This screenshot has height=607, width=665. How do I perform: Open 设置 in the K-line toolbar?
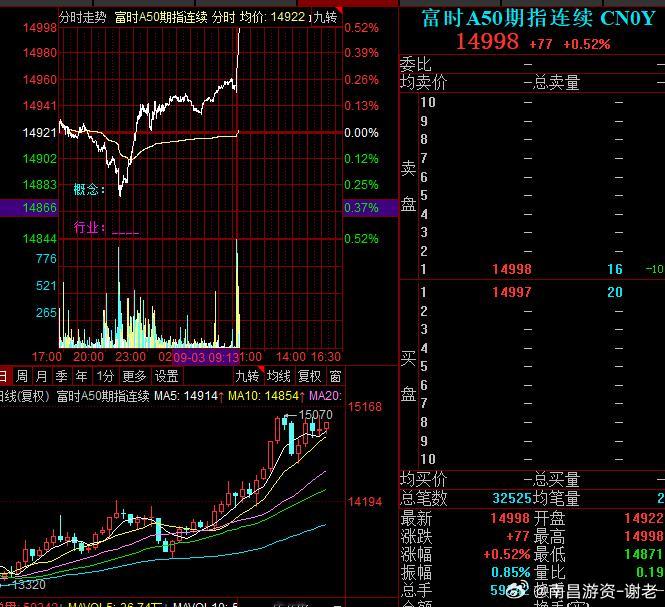coord(166,376)
